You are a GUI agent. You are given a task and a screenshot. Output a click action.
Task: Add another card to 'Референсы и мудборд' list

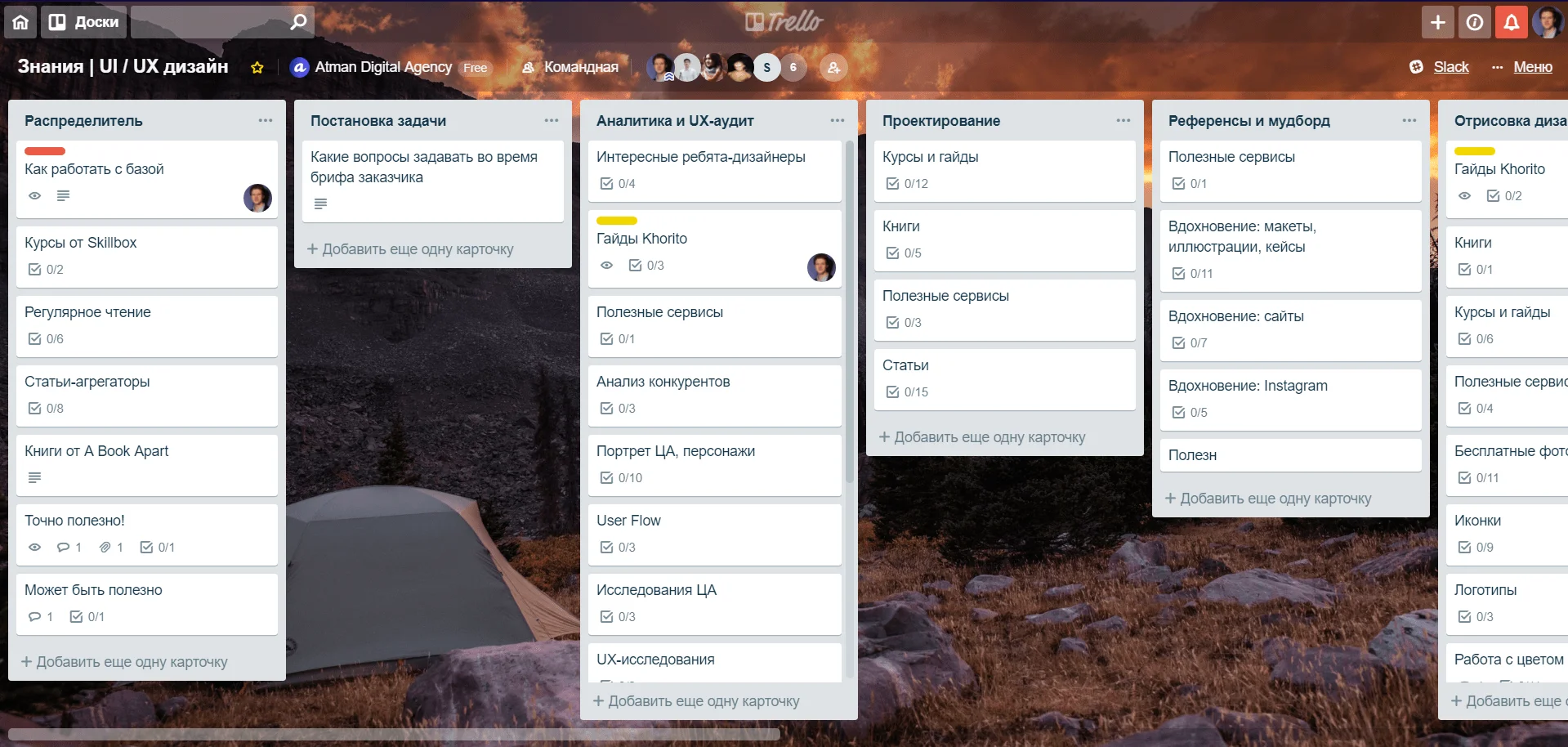(x=1268, y=499)
